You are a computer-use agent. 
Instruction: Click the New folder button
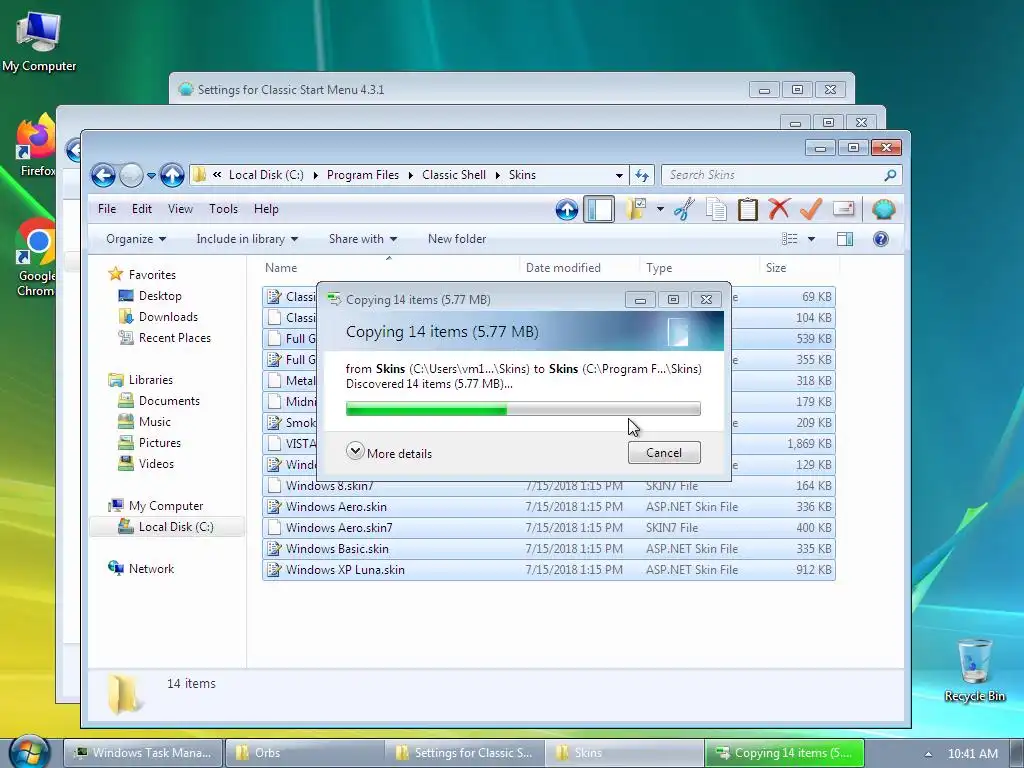[x=457, y=239]
